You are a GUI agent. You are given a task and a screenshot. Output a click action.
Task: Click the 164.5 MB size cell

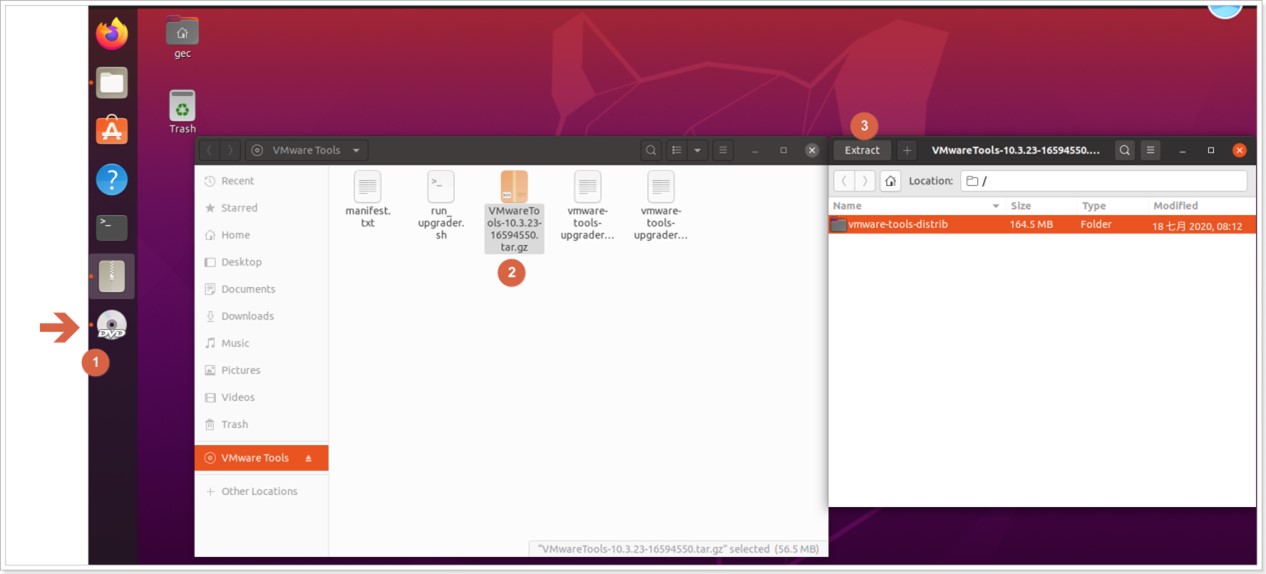pos(1031,225)
